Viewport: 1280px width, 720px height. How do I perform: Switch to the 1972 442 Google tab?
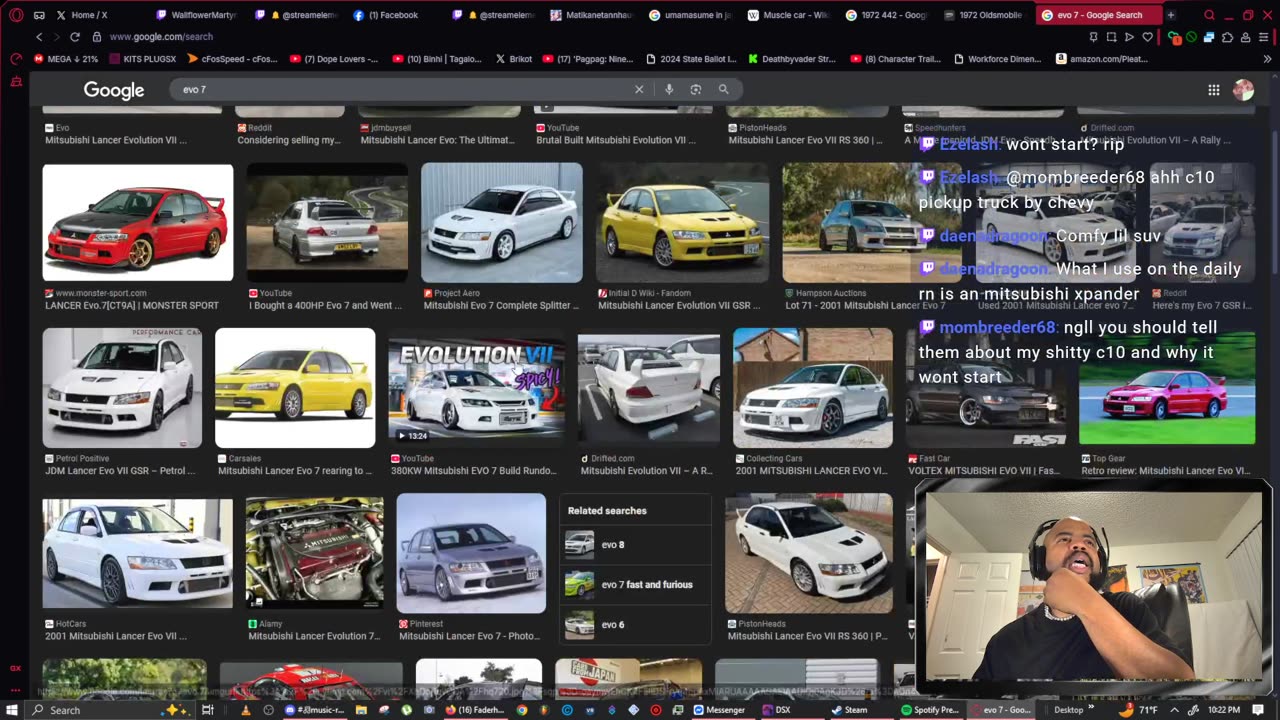tap(886, 15)
